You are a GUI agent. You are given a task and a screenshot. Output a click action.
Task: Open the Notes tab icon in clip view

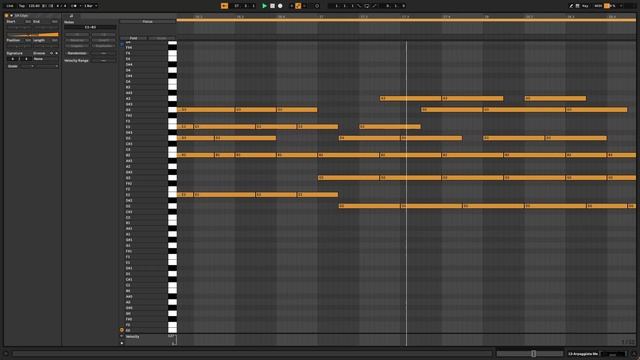(x=71, y=16)
